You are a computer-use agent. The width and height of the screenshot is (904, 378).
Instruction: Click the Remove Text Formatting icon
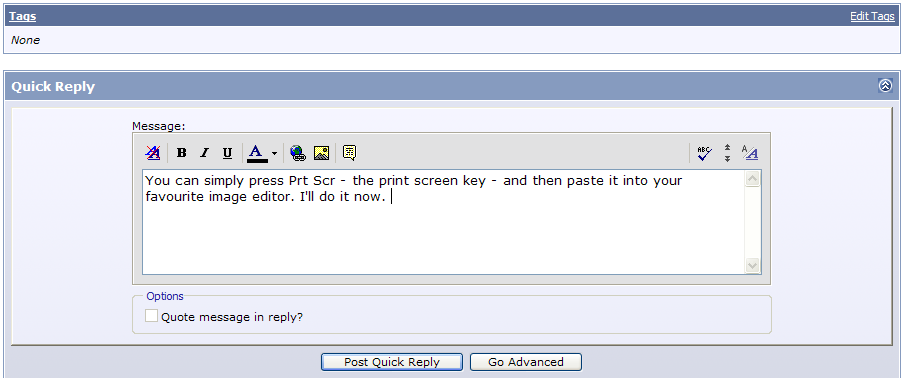(x=153, y=153)
